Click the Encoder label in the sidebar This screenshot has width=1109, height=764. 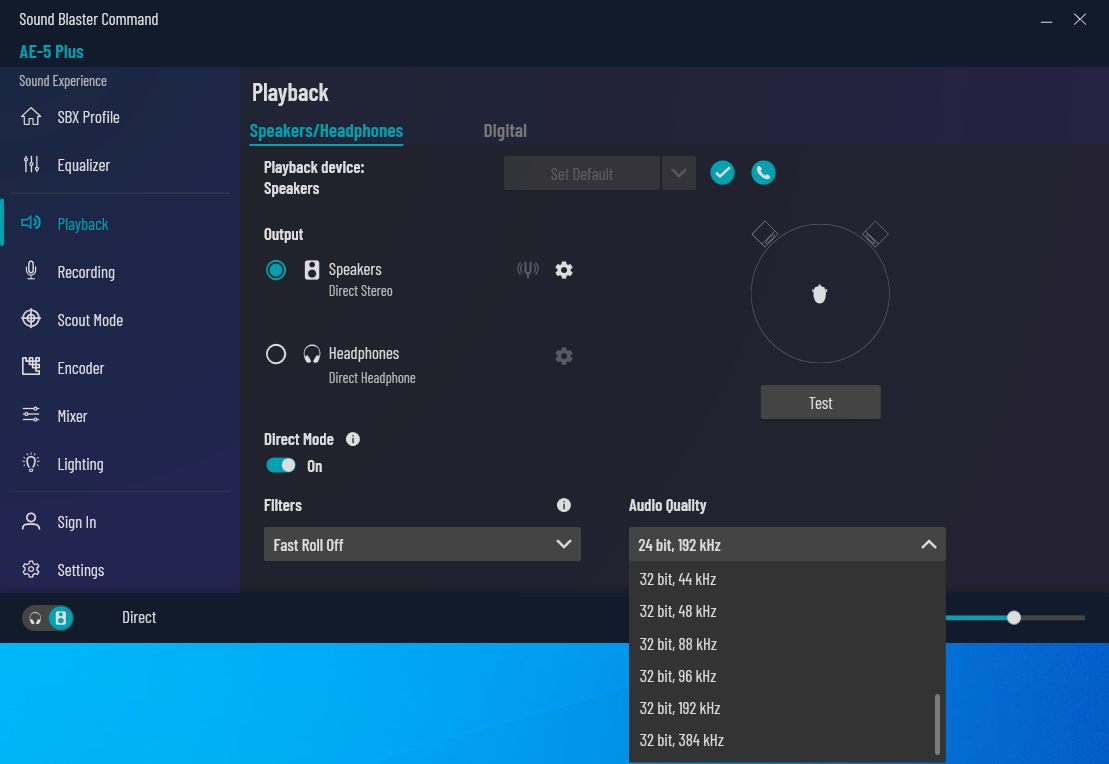(81, 368)
